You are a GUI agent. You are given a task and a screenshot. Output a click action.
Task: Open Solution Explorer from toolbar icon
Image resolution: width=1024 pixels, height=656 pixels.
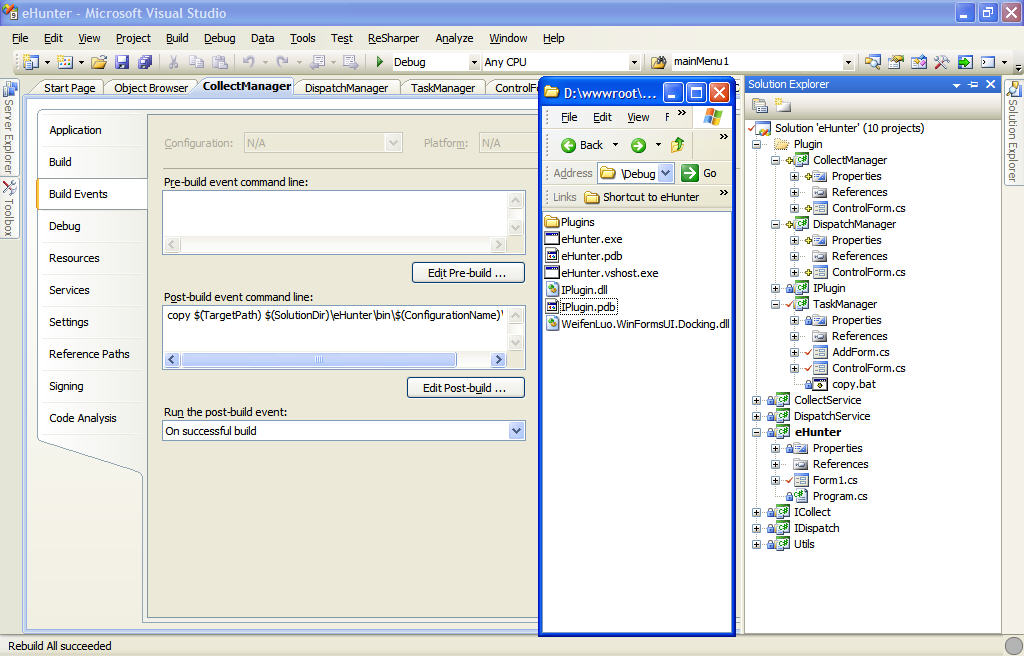(872, 62)
